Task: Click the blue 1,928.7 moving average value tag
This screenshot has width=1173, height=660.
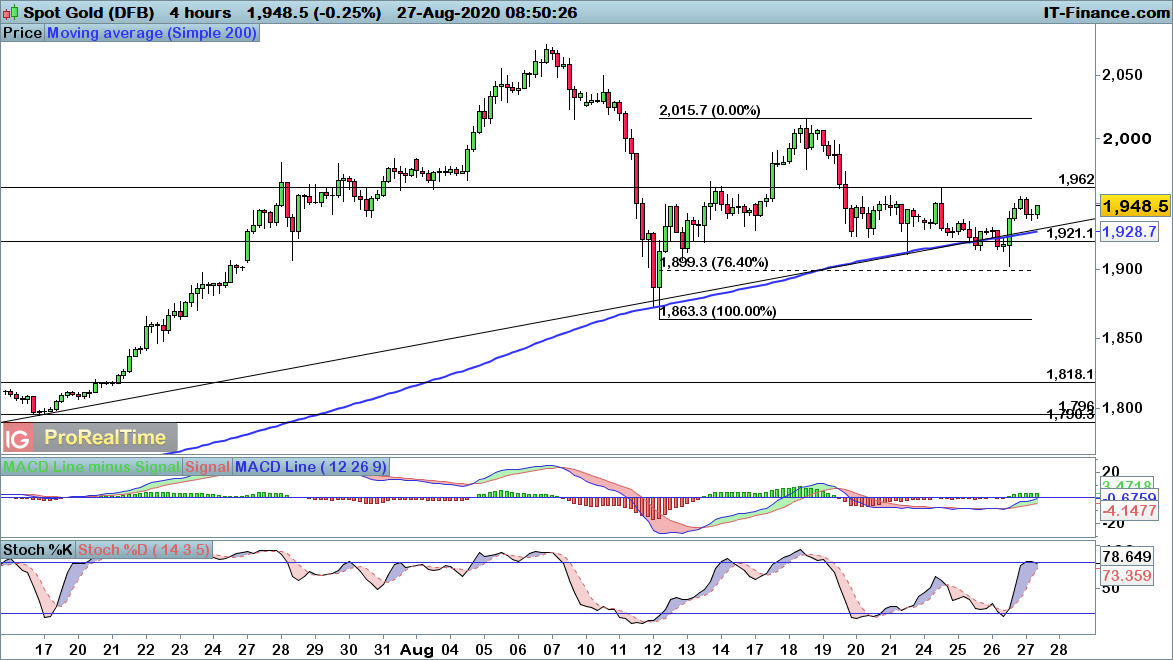Action: (x=1129, y=232)
